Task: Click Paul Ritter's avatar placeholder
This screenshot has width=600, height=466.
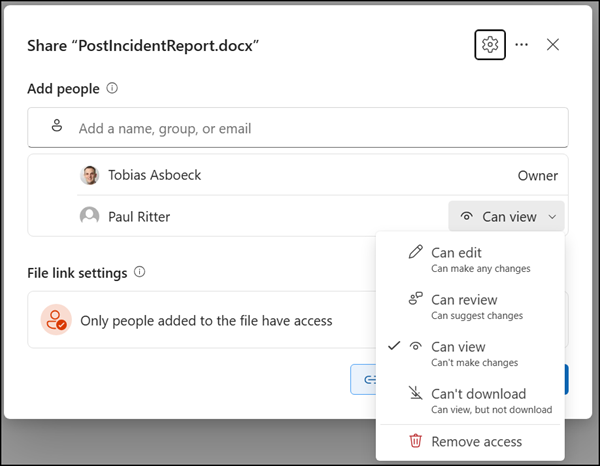Action: pos(90,216)
